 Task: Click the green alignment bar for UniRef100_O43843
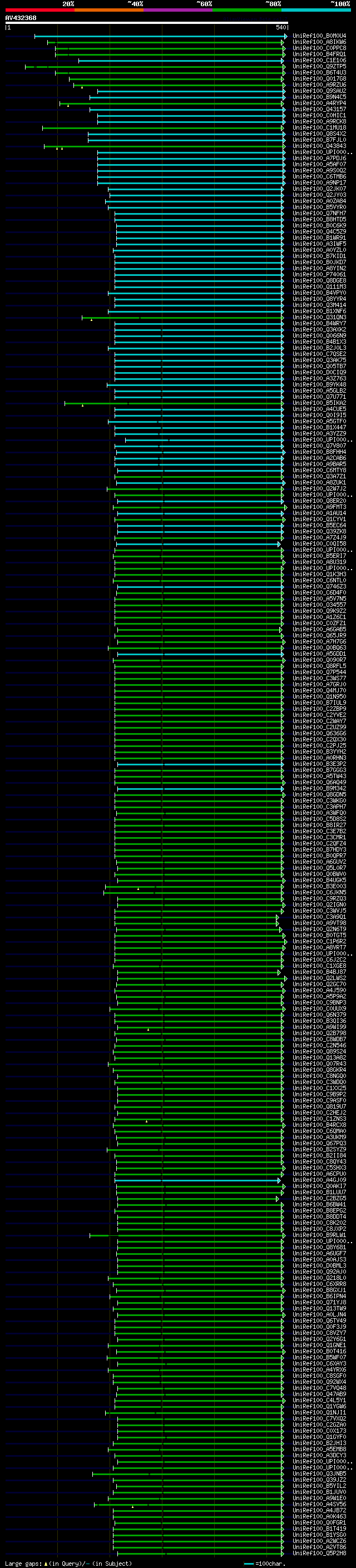click(x=164, y=146)
